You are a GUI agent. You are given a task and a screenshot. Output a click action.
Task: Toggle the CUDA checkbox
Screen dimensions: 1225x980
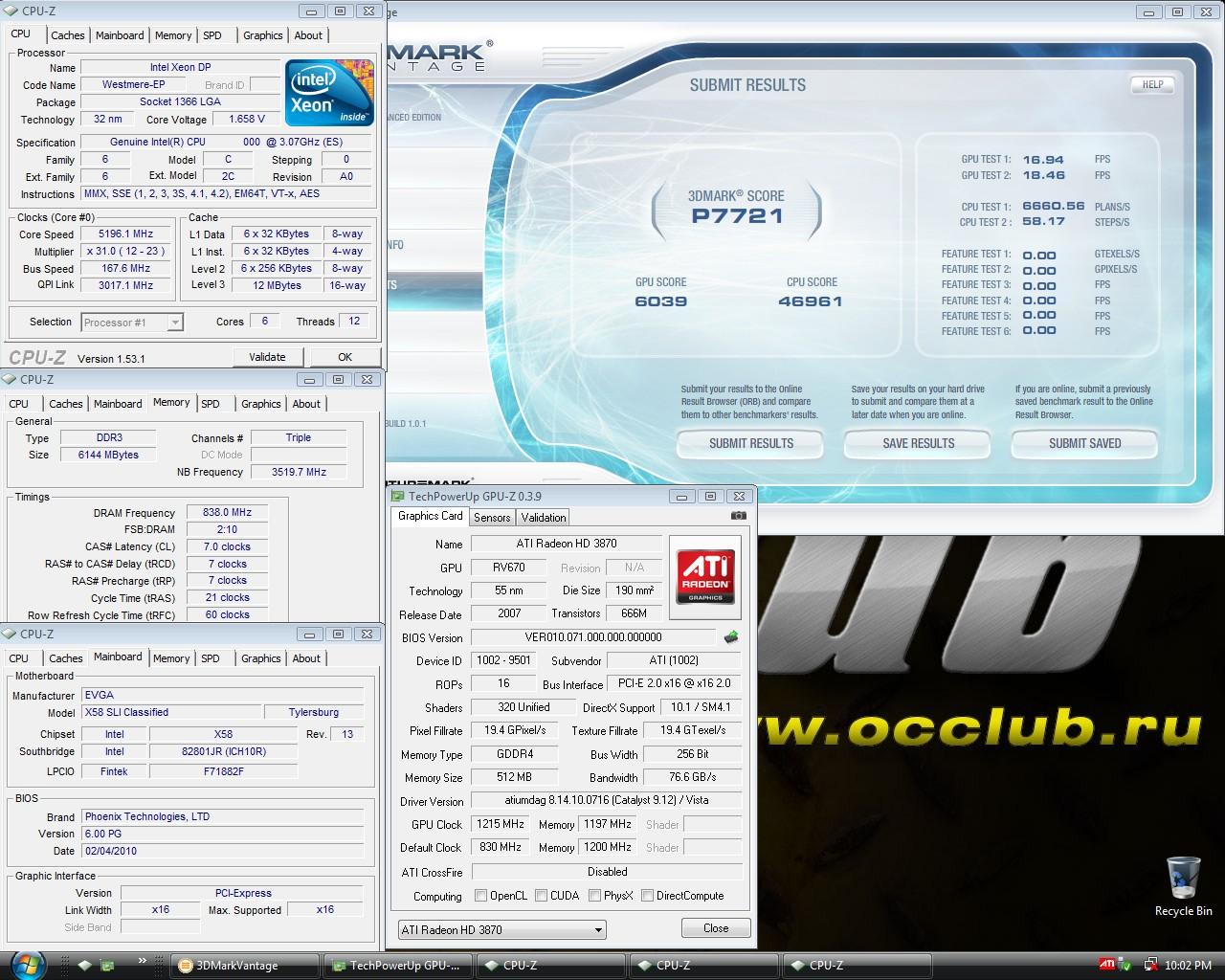[x=542, y=896]
